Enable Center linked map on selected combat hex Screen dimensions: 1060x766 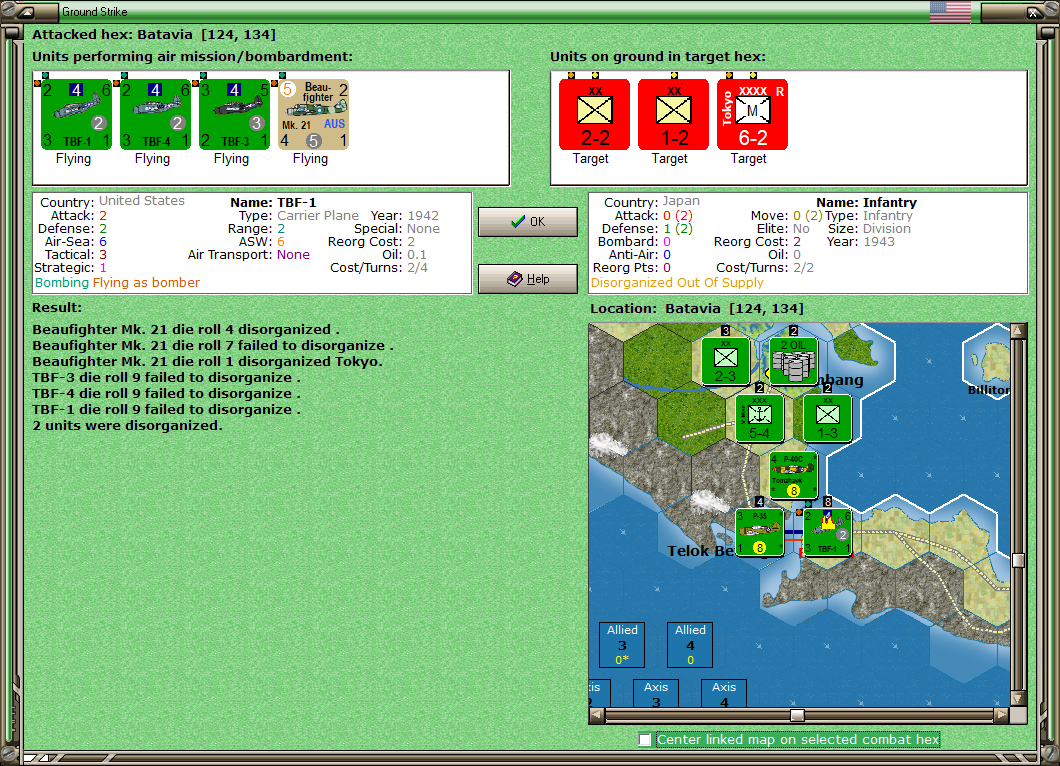(x=645, y=740)
